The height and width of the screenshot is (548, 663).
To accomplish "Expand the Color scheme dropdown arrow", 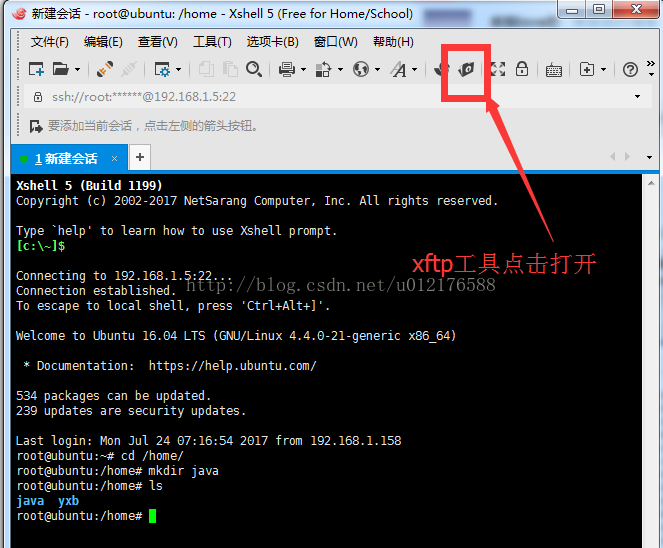I will (340, 69).
